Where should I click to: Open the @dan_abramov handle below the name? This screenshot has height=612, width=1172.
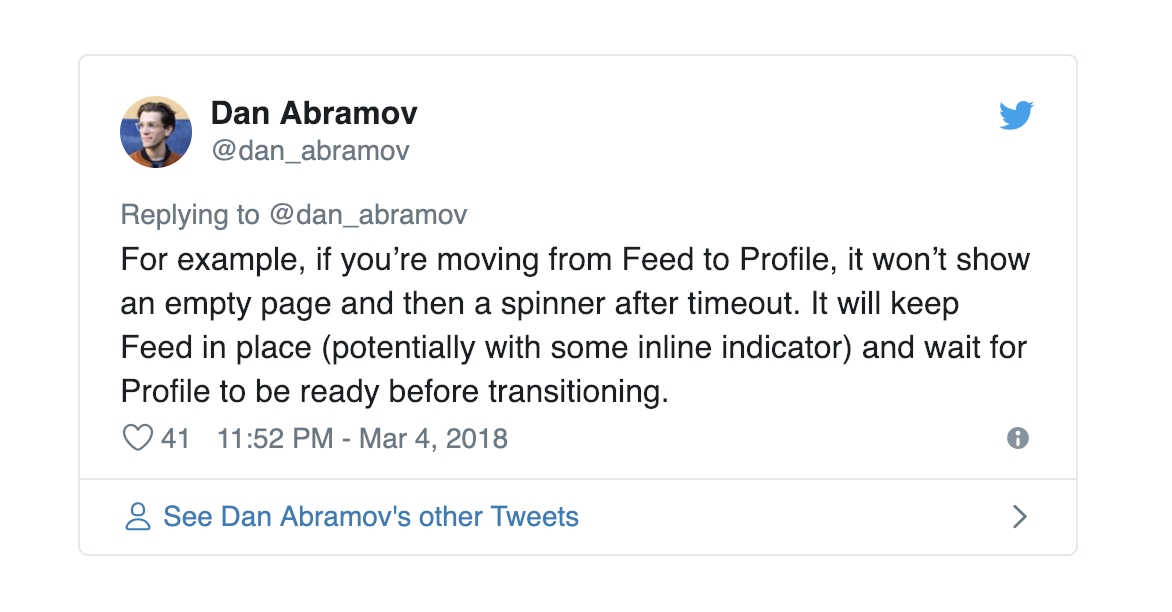pyautogui.click(x=310, y=151)
